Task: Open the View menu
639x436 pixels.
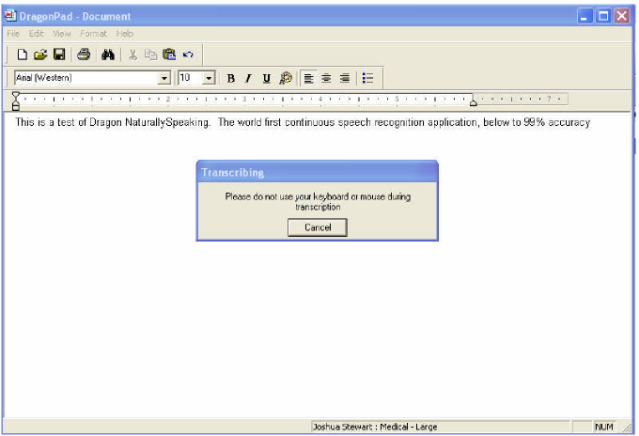Action: (62, 34)
